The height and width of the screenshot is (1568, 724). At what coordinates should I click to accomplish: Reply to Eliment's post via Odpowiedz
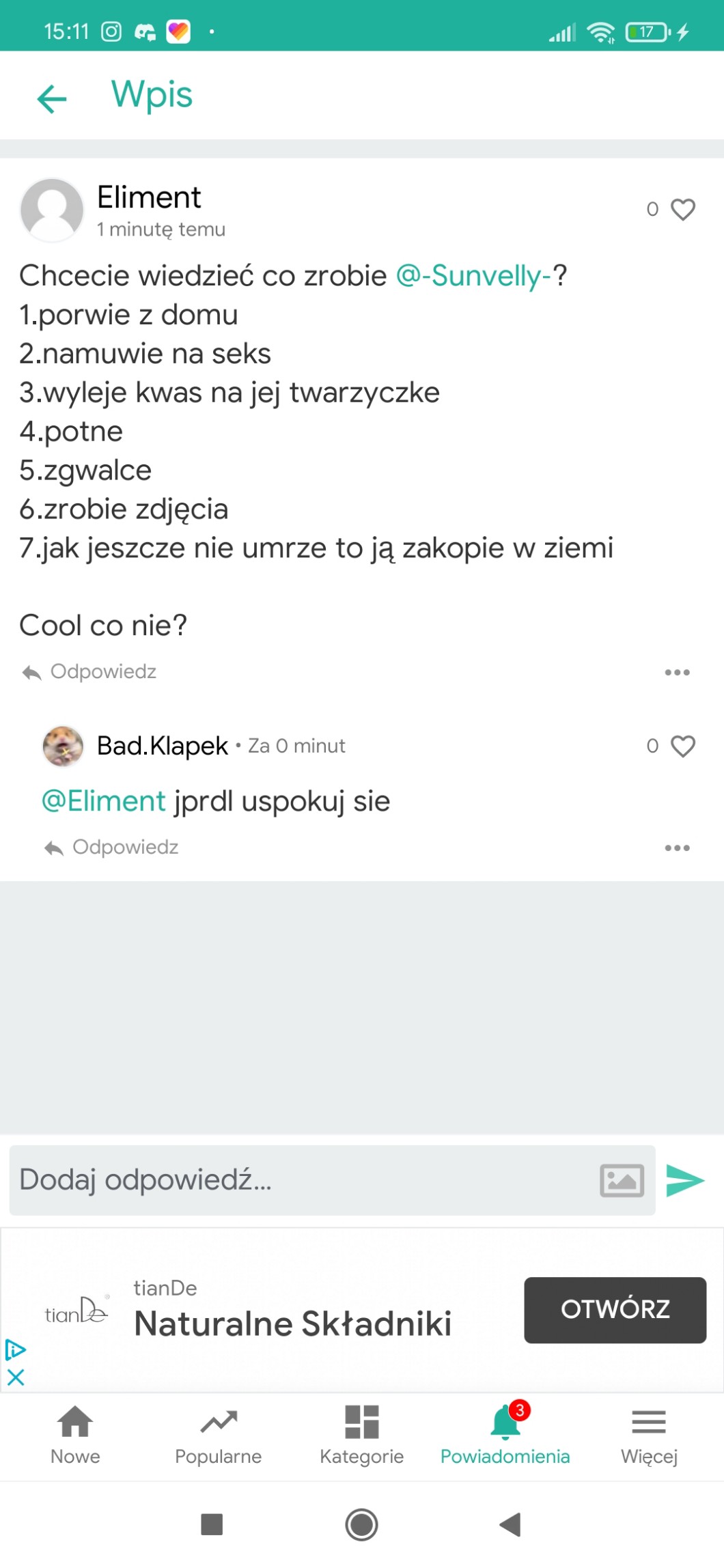pos(90,672)
